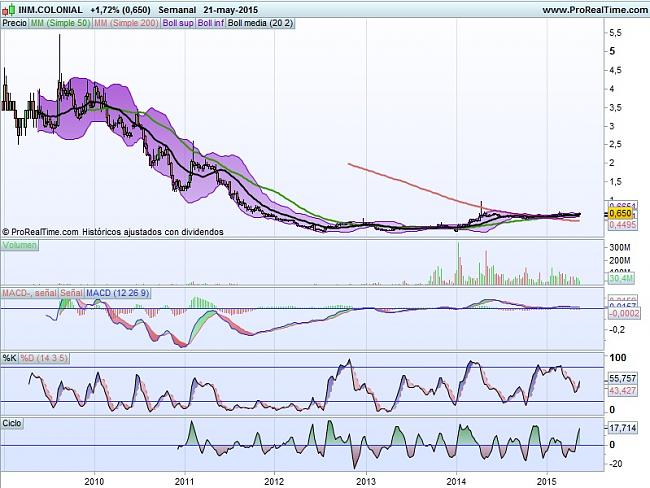Select the Precio indicator label
Image resolution: width=650 pixels, height=488 pixels.
click(x=14, y=20)
